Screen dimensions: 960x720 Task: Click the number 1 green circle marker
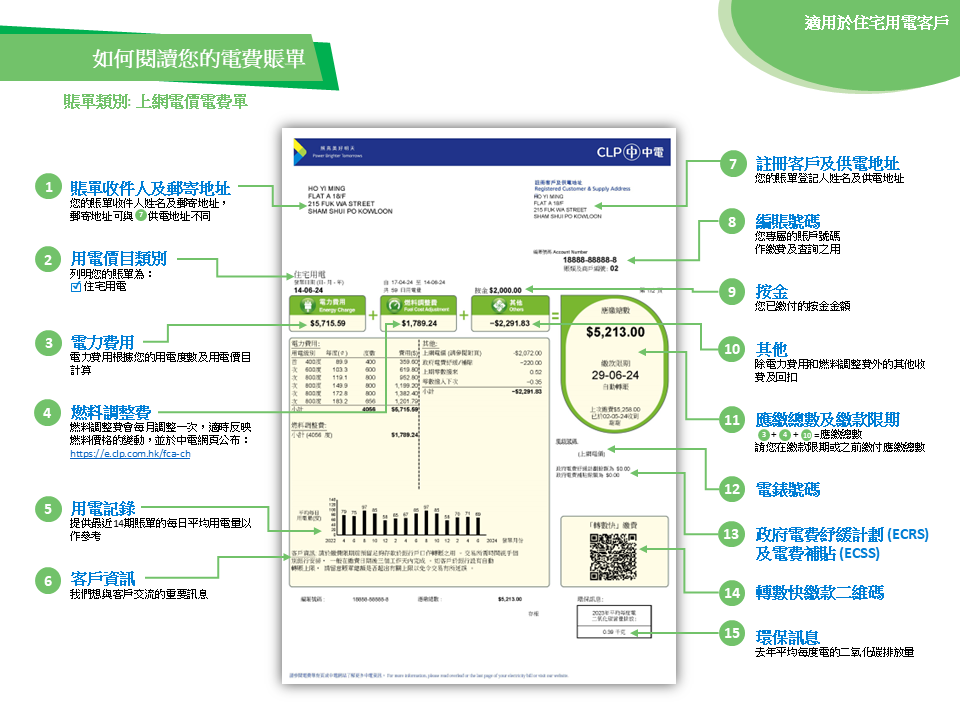point(46,187)
